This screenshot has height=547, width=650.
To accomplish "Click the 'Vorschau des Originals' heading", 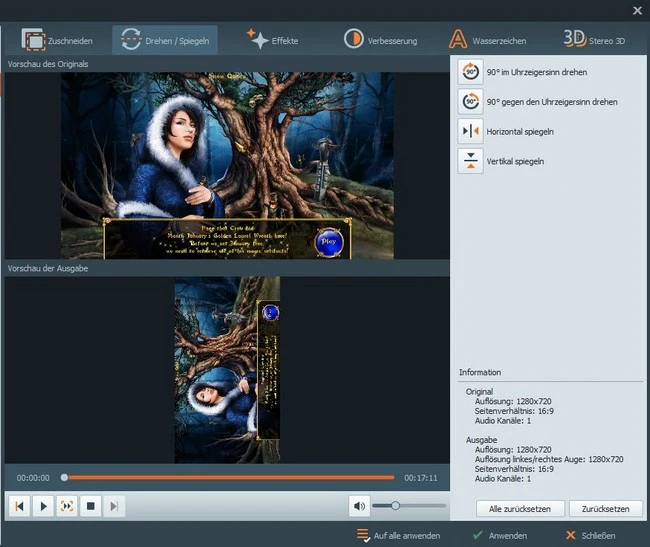I will [x=48, y=64].
